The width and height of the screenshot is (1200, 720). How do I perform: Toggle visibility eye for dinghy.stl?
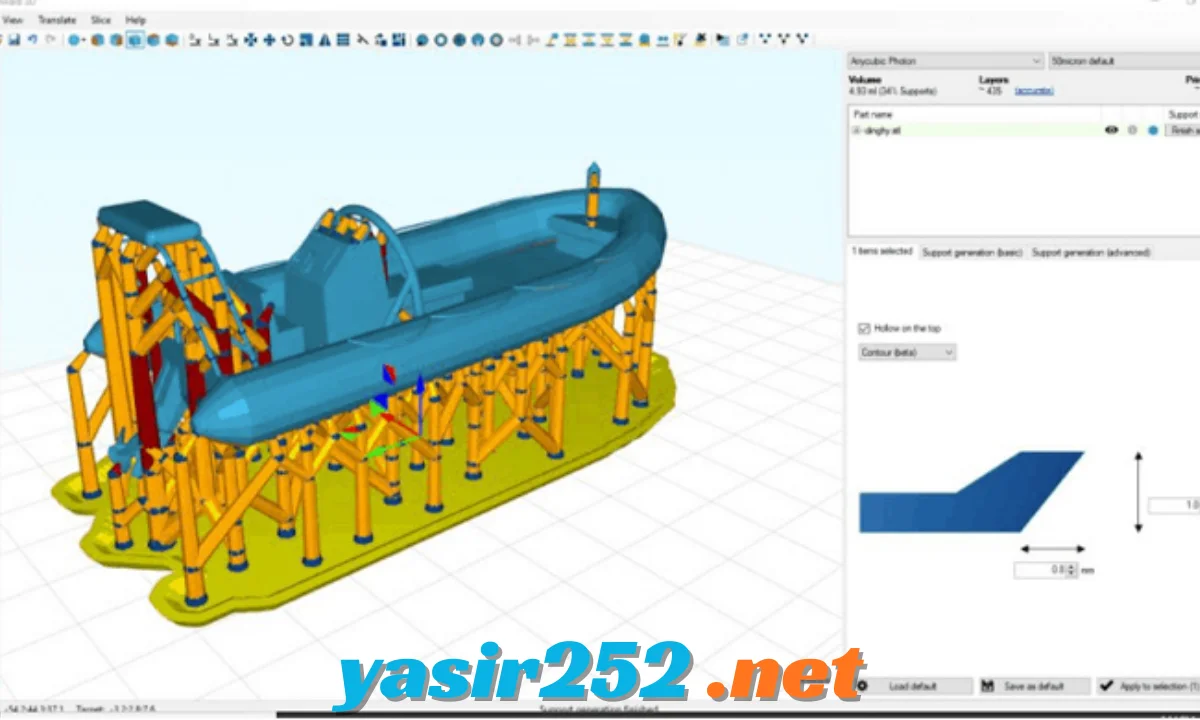(x=1111, y=130)
